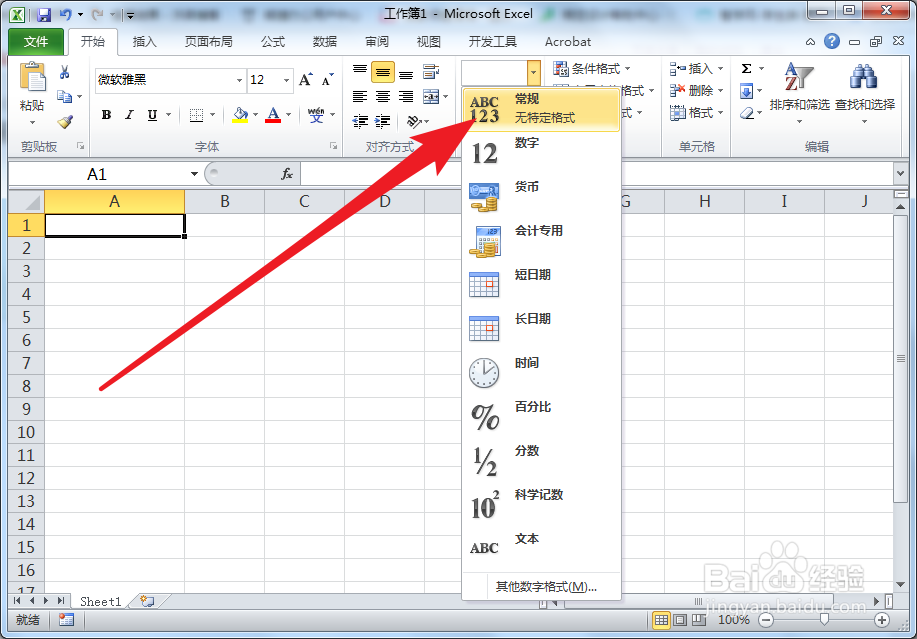917x639 pixels.
Task: Click the Paste clipboard icon
Action: pos(32,77)
